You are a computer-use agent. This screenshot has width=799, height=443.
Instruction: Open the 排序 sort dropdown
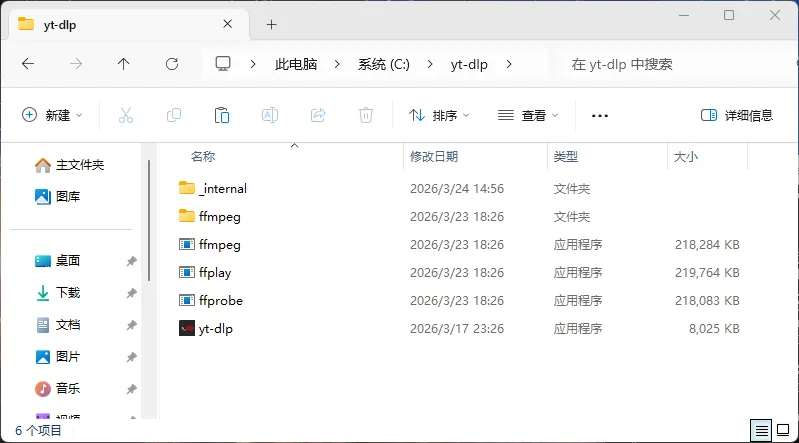[x=439, y=115]
